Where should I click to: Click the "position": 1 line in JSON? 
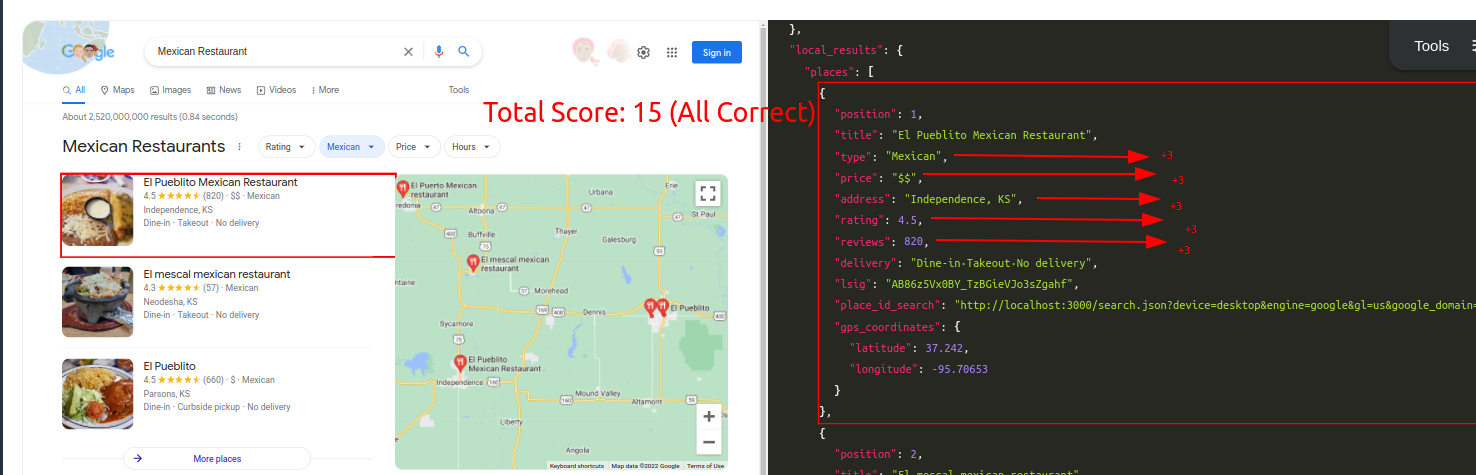pyautogui.click(x=877, y=114)
